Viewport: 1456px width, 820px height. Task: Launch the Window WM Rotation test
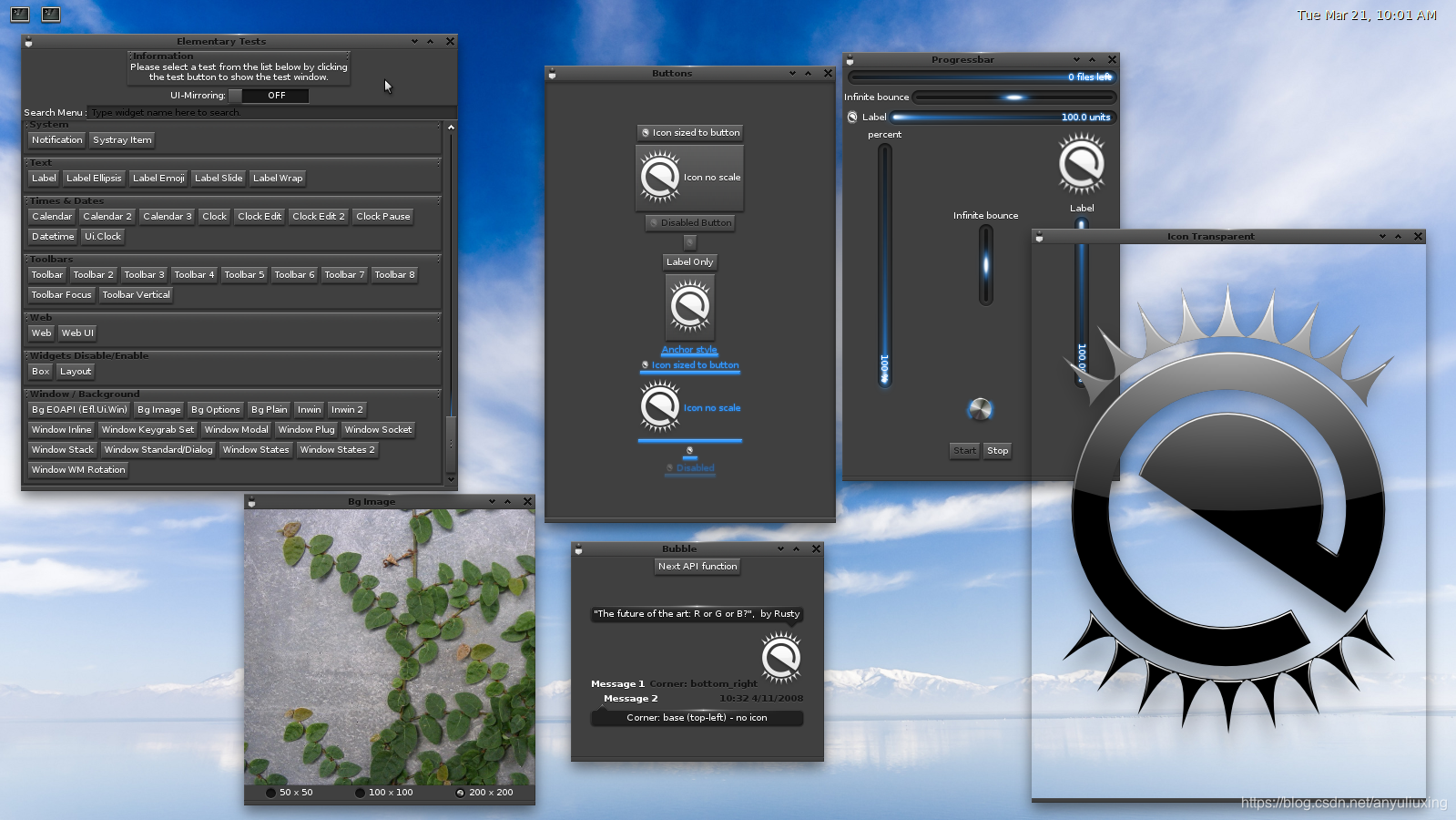click(78, 469)
